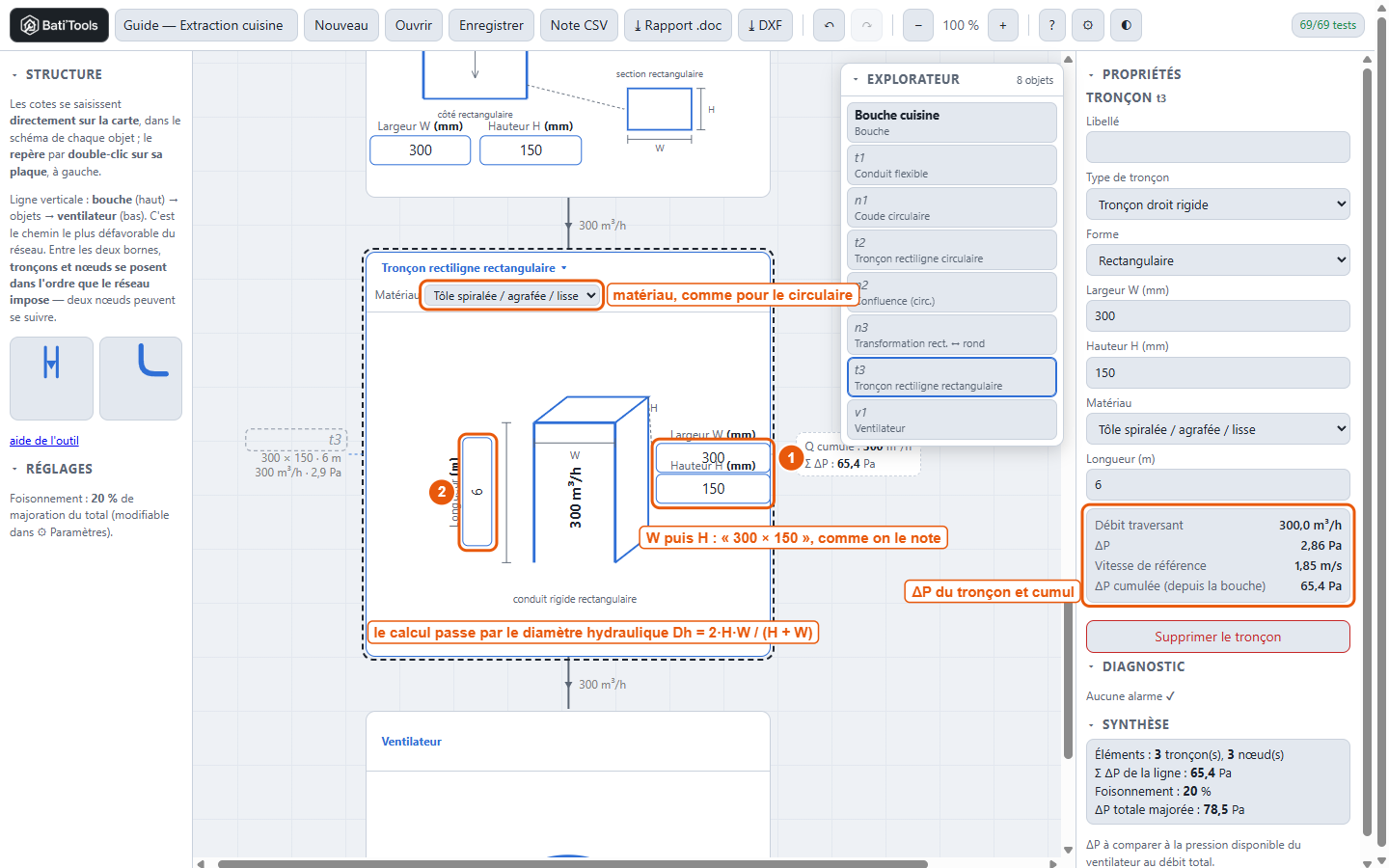Add a straight duct section (H icon) tile
This screenshot has height=868, width=1389.
coord(51,378)
